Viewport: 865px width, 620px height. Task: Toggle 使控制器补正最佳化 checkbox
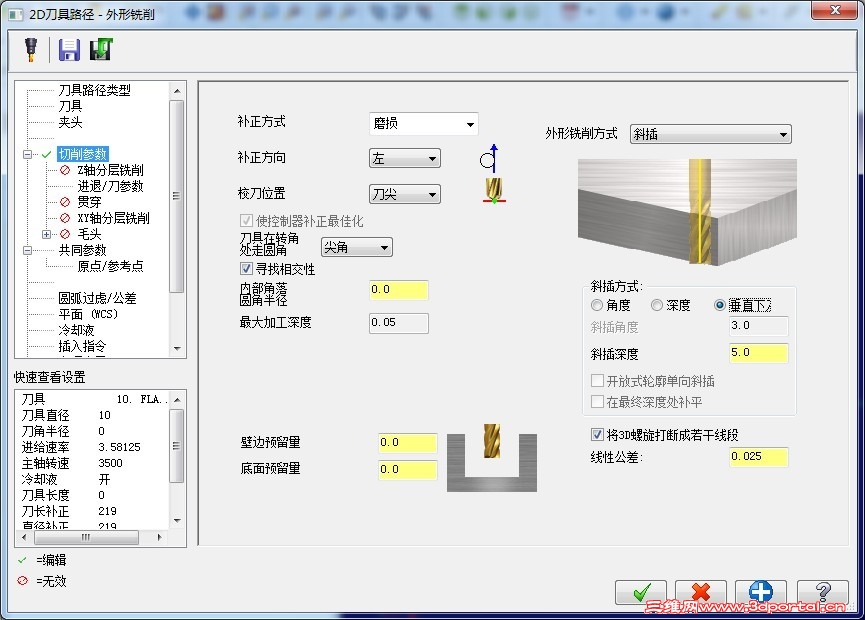pos(246,221)
